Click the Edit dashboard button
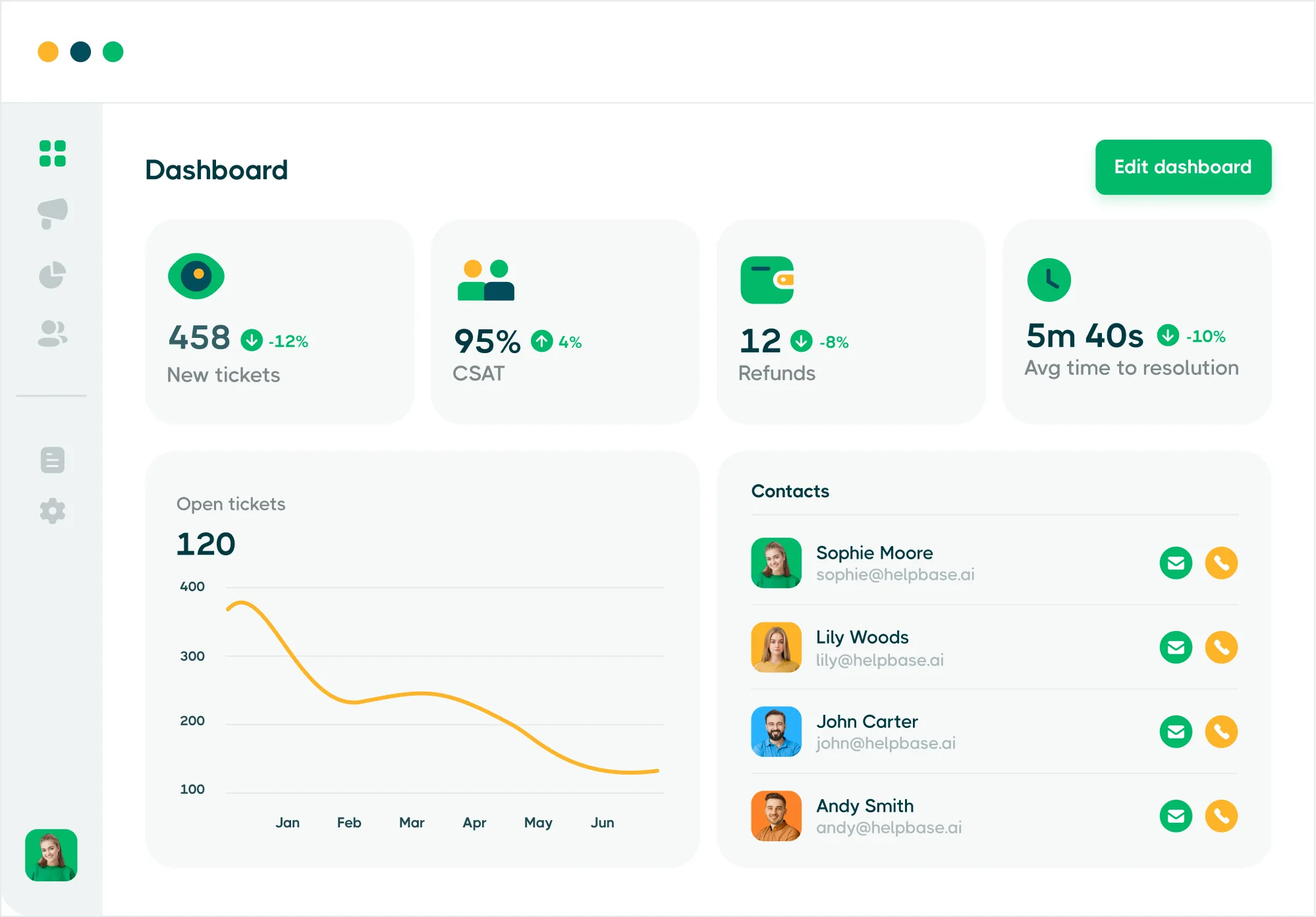Viewport: 1316px width, 917px height. 1183,167
